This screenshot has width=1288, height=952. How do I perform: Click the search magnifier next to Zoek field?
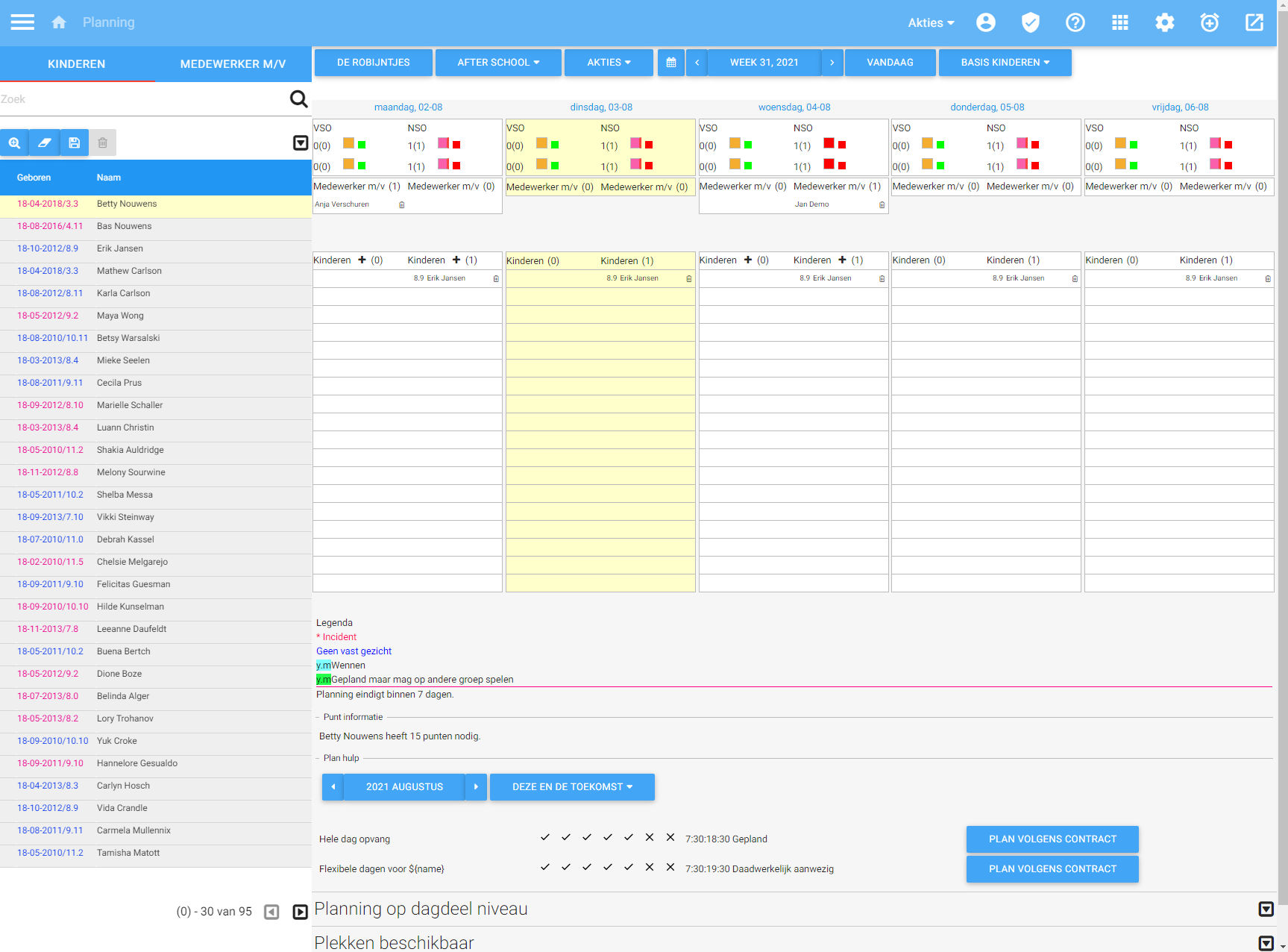pyautogui.click(x=298, y=98)
